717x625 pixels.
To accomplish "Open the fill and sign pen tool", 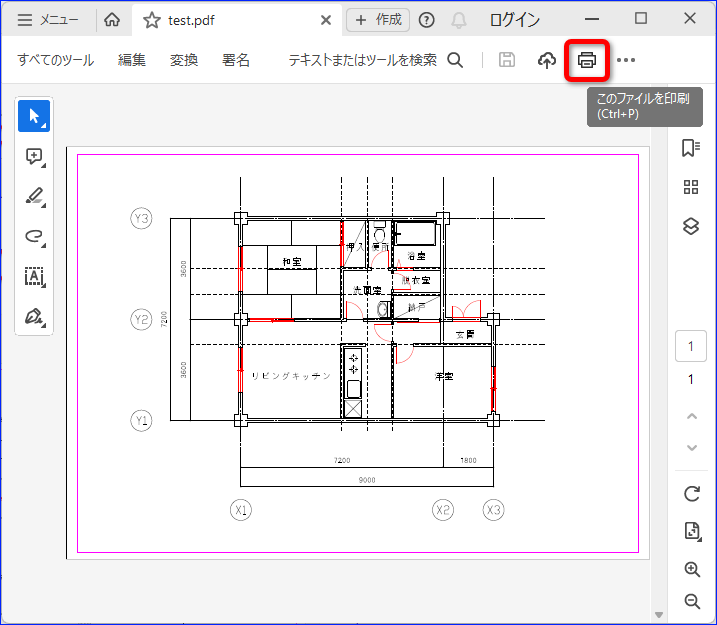I will 34,316.
